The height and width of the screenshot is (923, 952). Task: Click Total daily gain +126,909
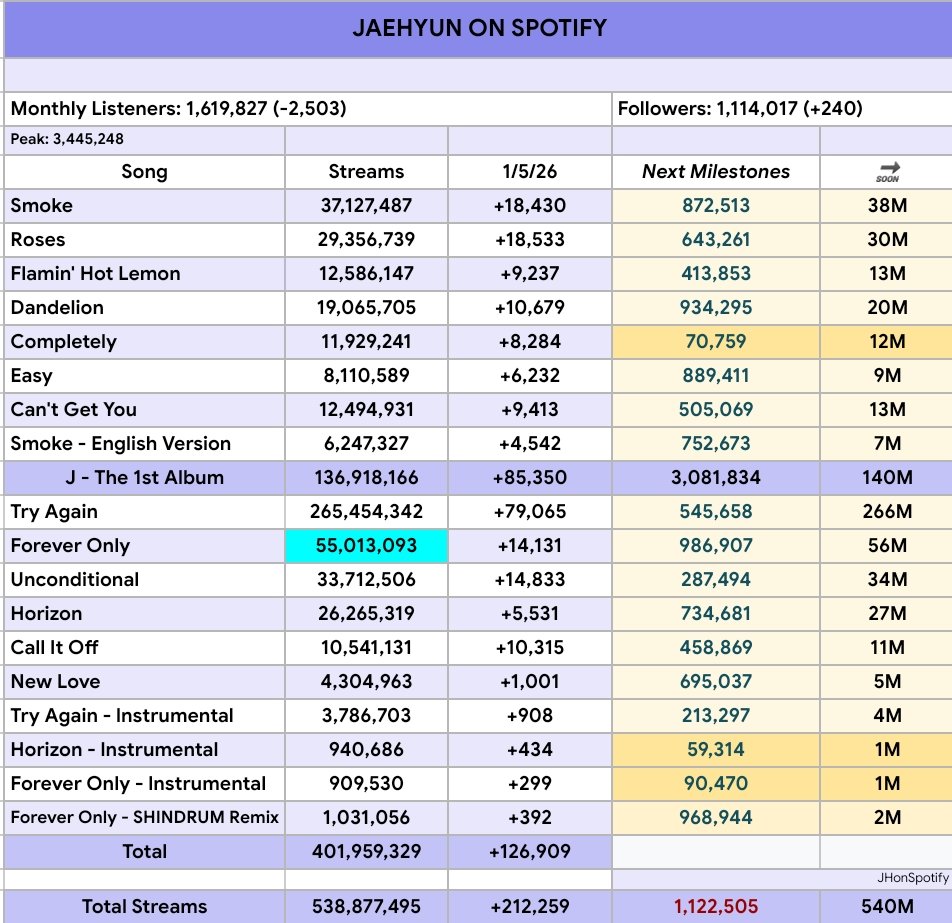click(529, 852)
